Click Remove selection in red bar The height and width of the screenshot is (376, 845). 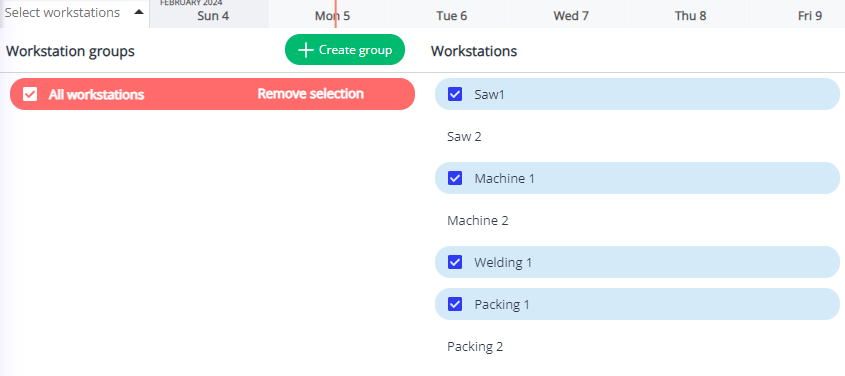(x=310, y=94)
